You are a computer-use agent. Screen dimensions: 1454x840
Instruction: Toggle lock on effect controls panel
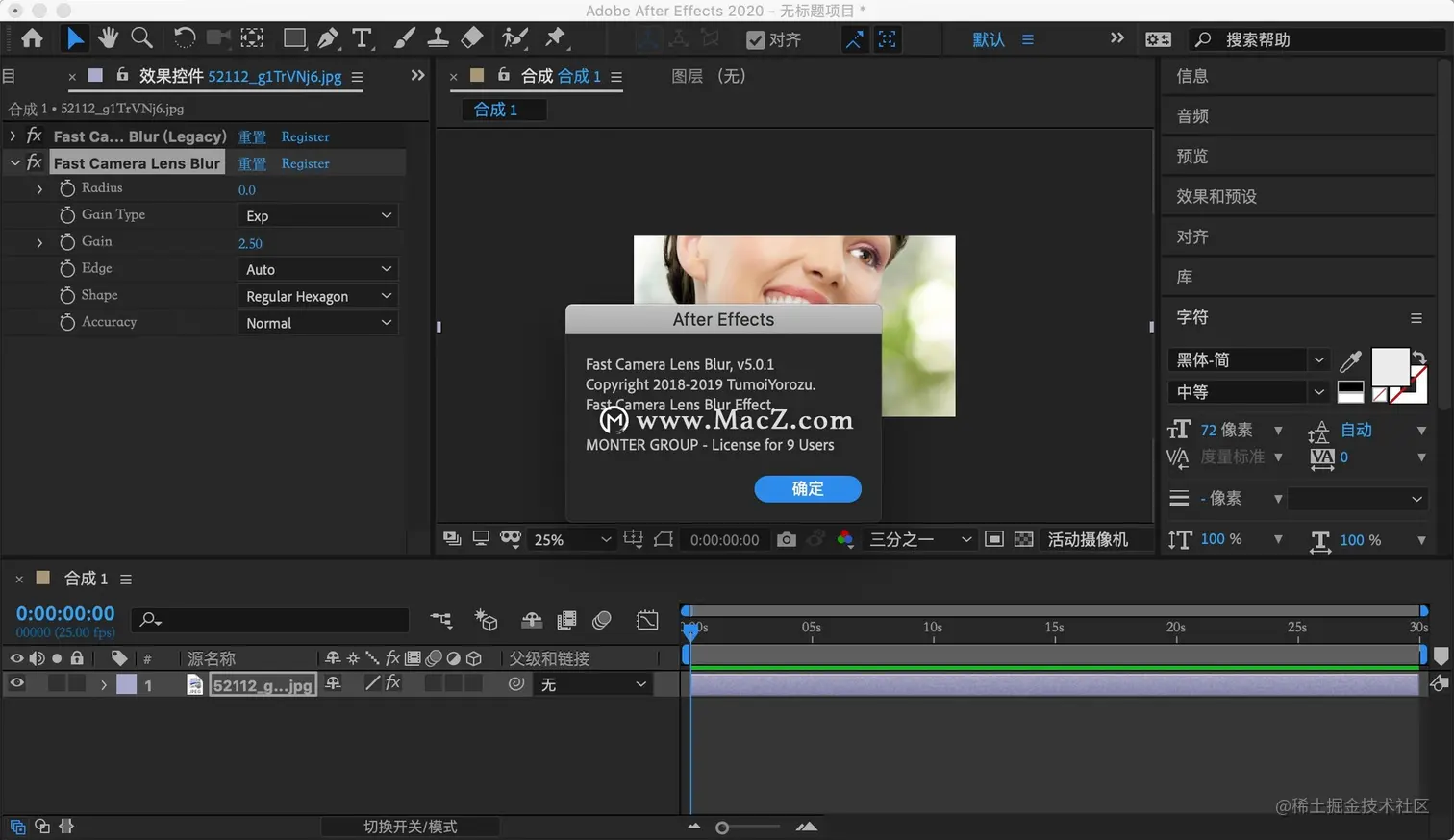click(x=122, y=75)
